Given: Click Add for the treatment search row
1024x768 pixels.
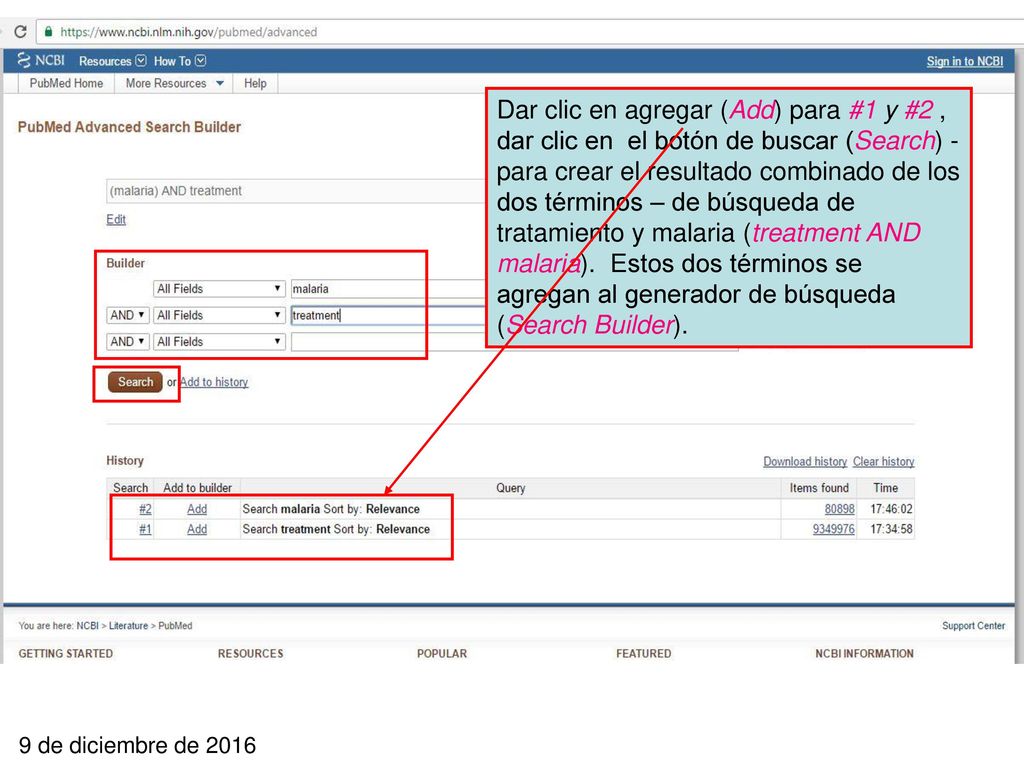Looking at the screenshot, I should tap(197, 530).
